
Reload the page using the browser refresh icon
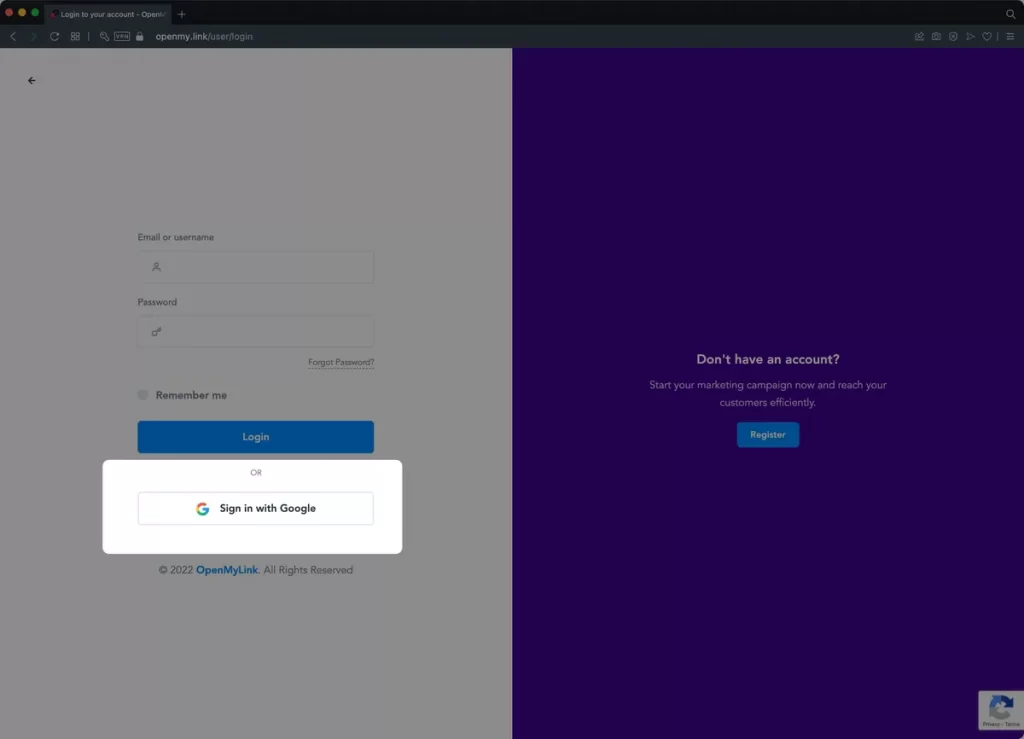54,37
